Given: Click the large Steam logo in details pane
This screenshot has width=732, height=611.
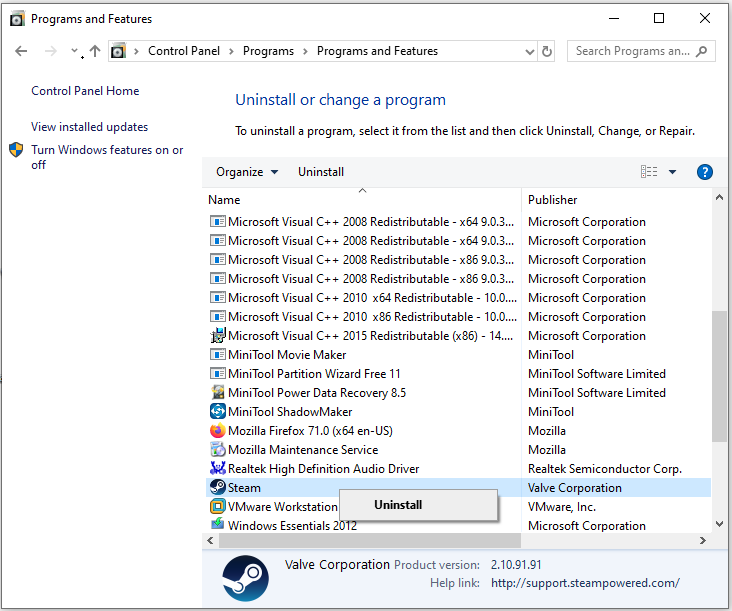Looking at the screenshot, I should point(246,578).
